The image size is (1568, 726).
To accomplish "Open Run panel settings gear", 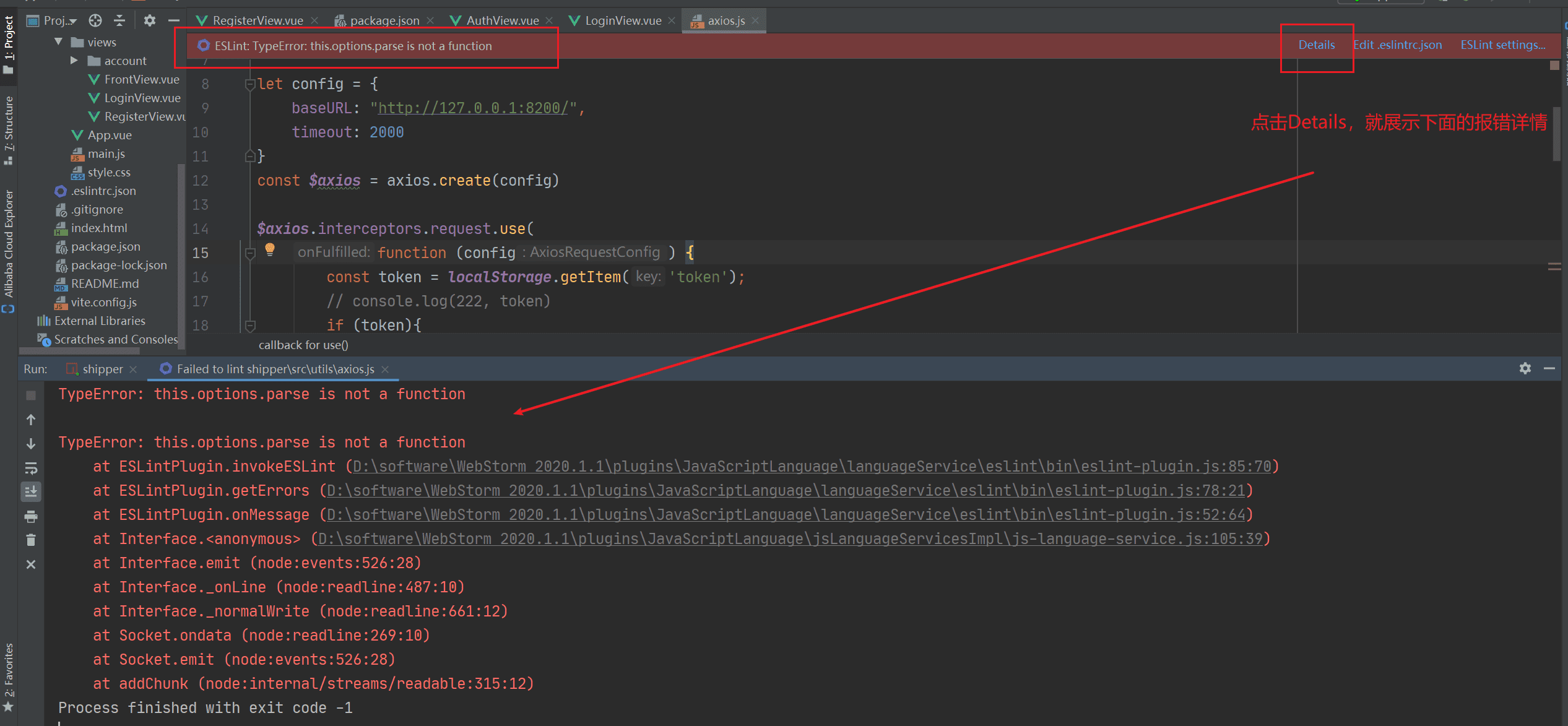I will coord(1525,368).
